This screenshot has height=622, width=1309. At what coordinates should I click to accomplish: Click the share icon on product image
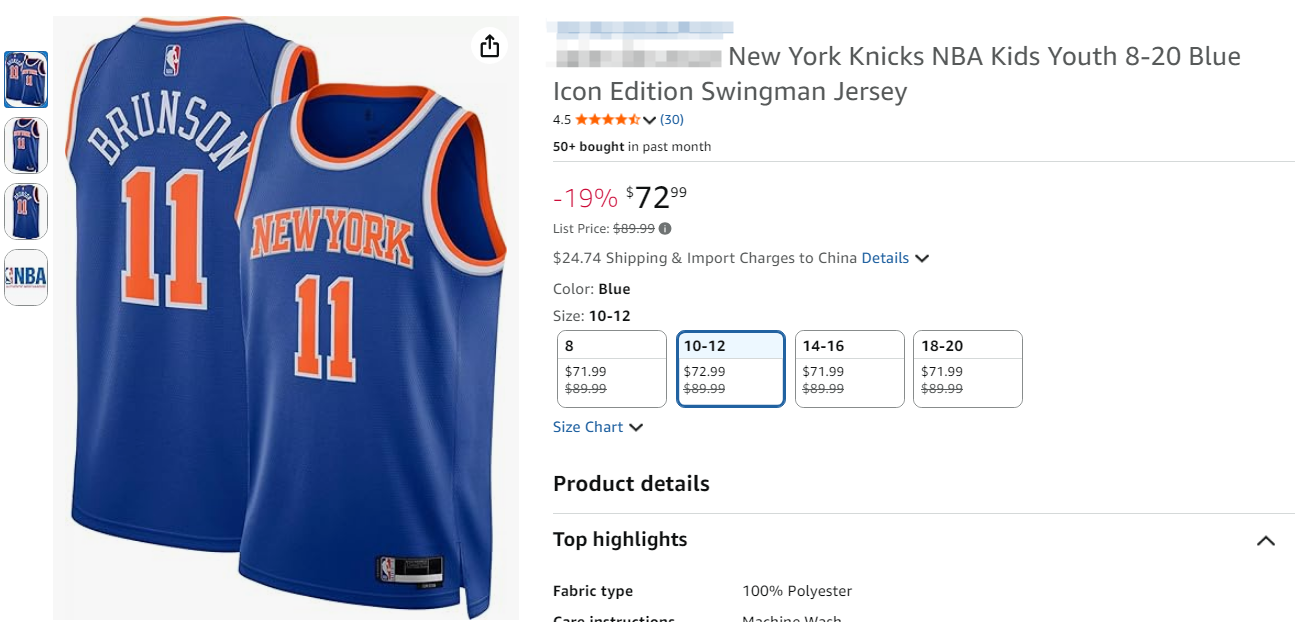[489, 46]
